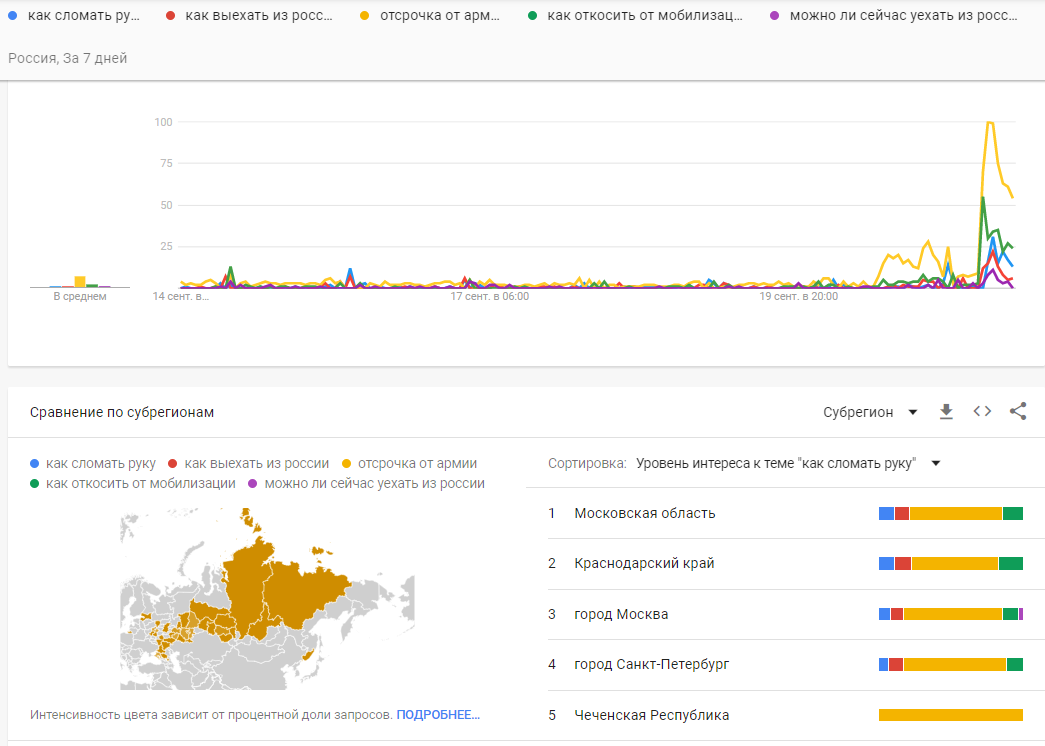Image resolution: width=1045 pixels, height=746 pixels.
Task: Click the 'В среднем' average bar chart
Action: (80, 281)
